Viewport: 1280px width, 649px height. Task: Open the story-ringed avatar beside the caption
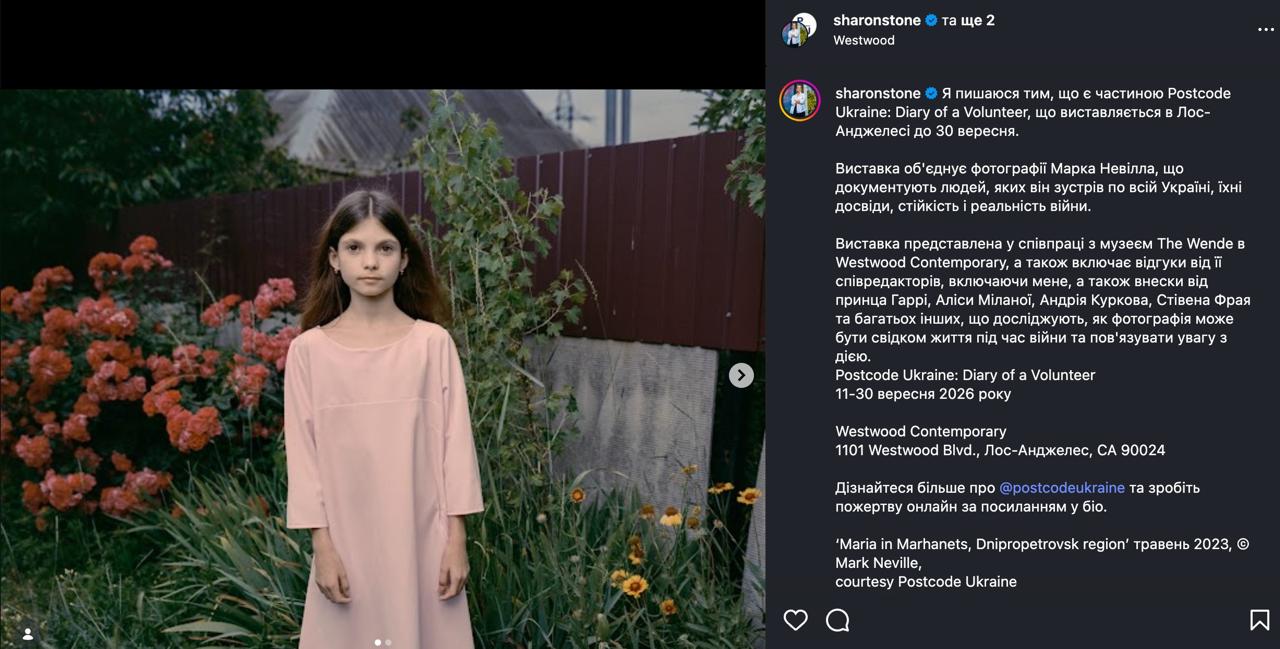[800, 101]
